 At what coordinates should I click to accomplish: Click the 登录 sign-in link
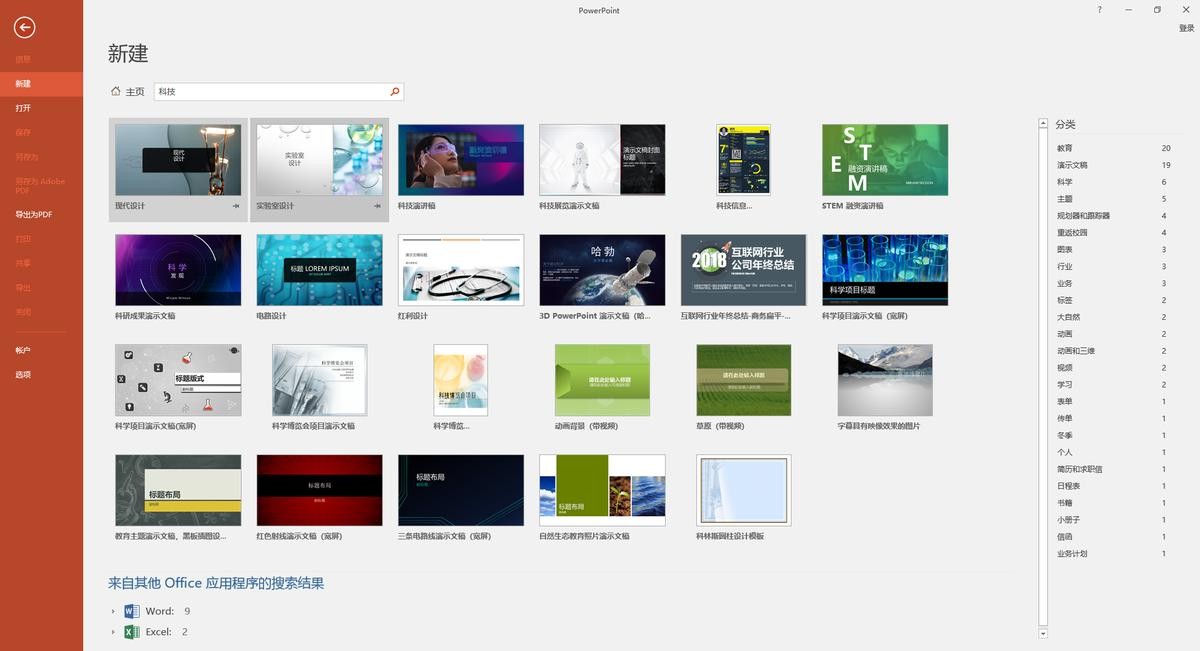(x=1186, y=29)
